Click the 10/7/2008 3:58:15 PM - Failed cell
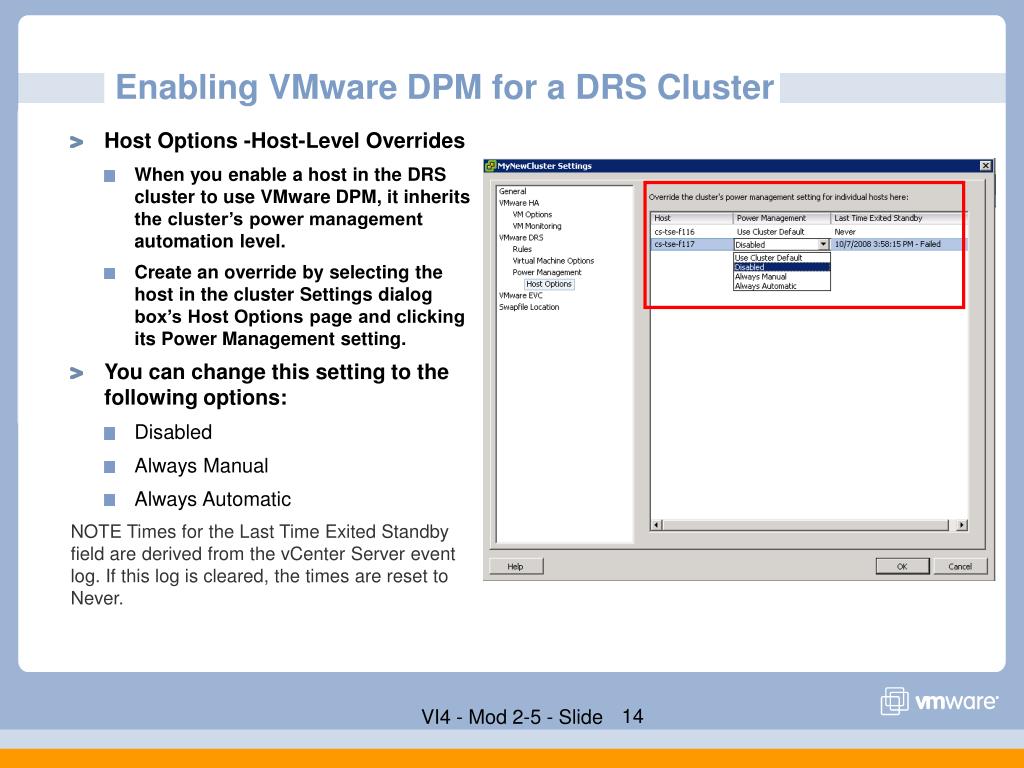 [x=888, y=244]
